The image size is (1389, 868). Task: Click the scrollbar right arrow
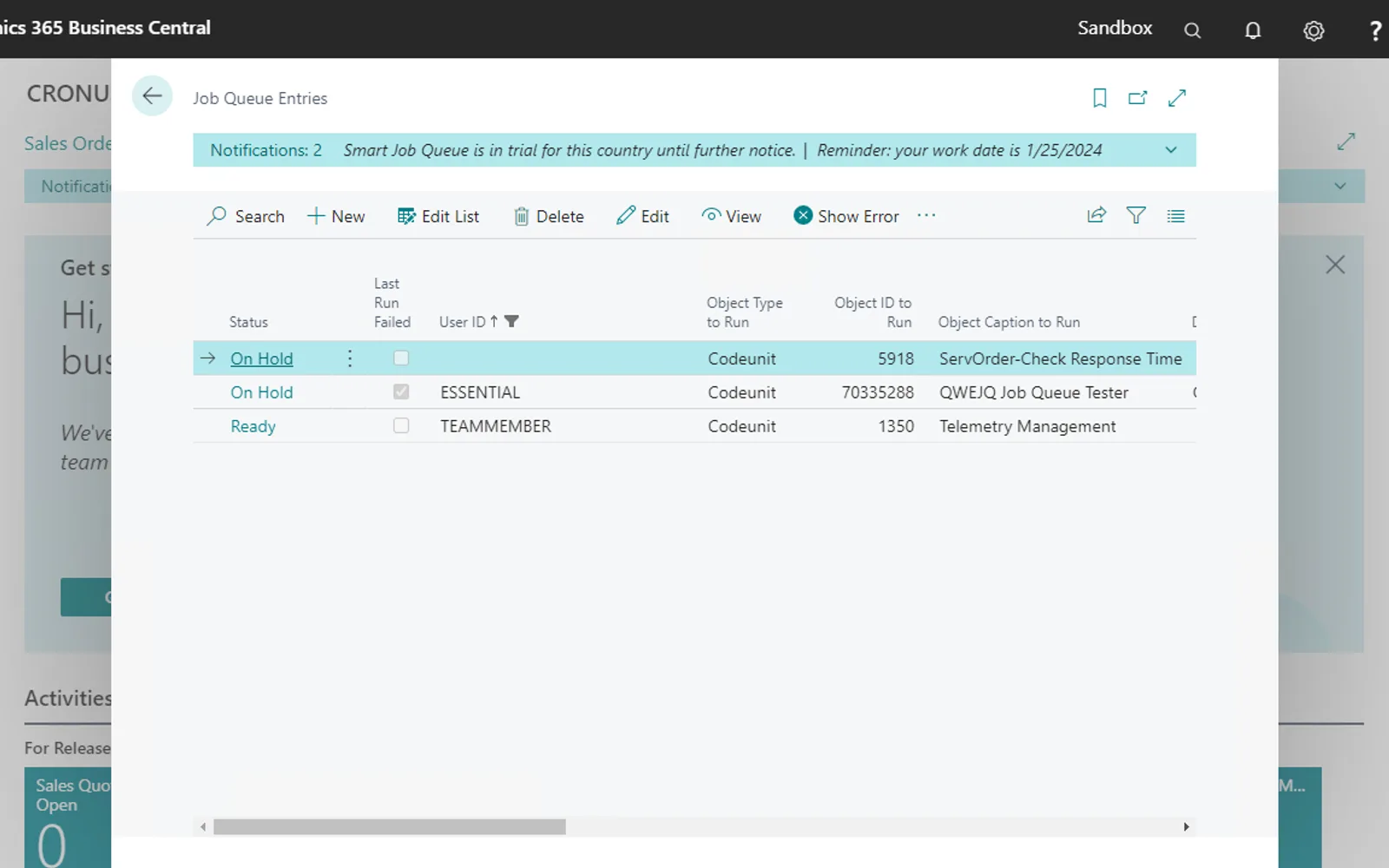pyautogui.click(x=1186, y=826)
